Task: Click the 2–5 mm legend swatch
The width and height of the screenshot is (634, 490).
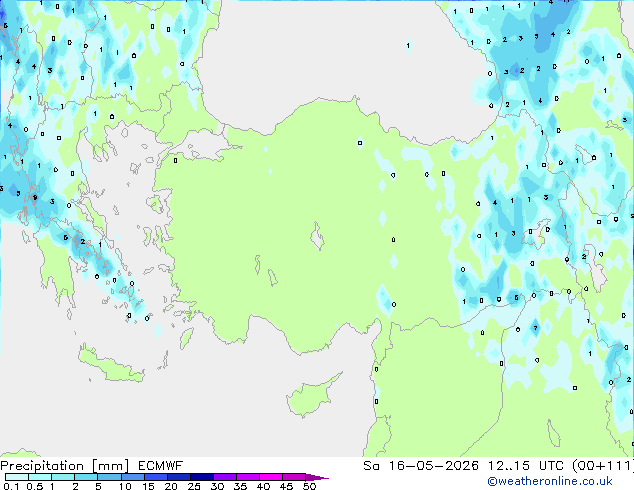Action: click(x=86, y=477)
